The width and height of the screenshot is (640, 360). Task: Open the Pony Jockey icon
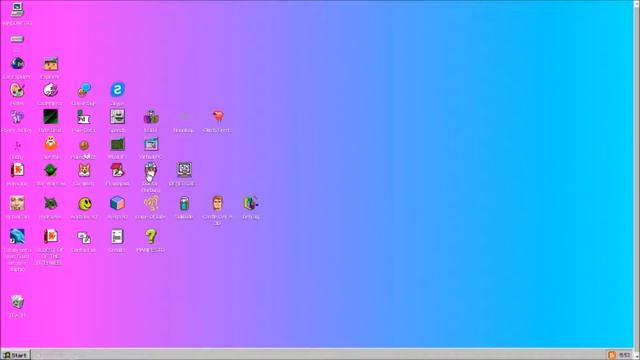(x=17, y=117)
